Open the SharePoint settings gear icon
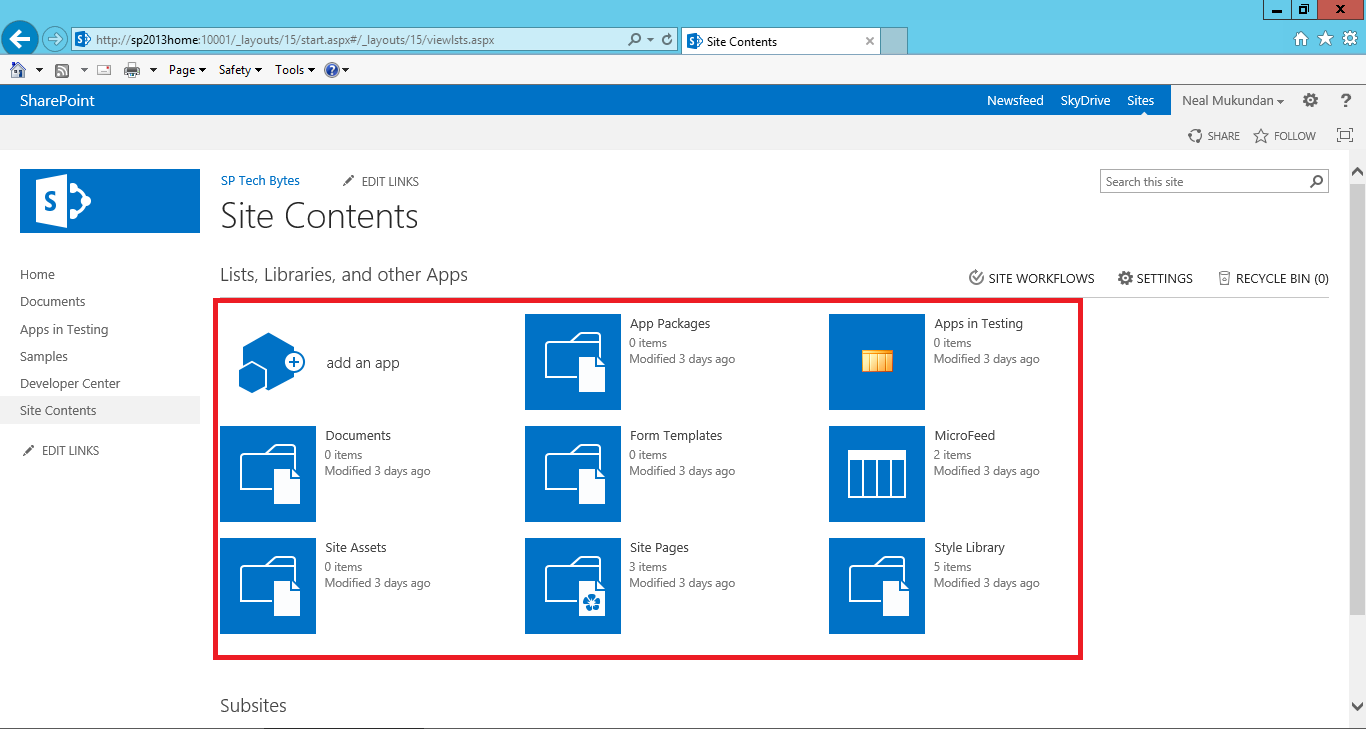 (x=1311, y=100)
